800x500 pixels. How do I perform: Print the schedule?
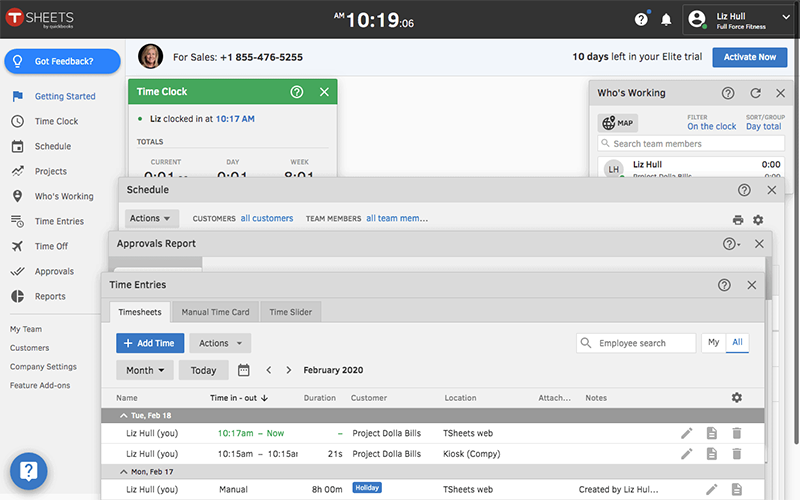tap(738, 220)
